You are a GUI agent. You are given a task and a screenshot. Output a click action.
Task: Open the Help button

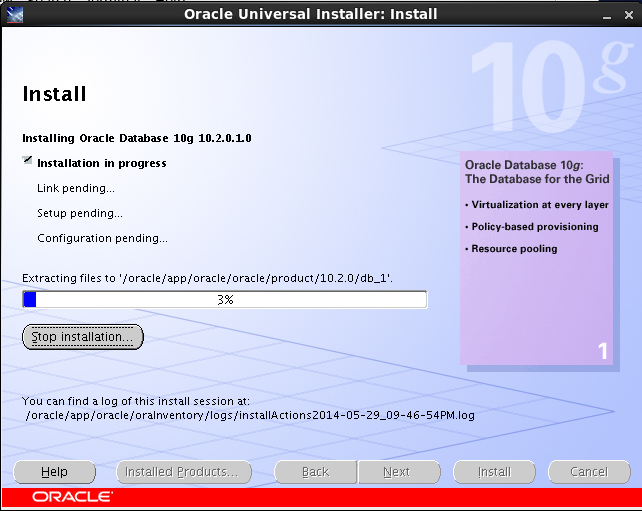[x=54, y=472]
